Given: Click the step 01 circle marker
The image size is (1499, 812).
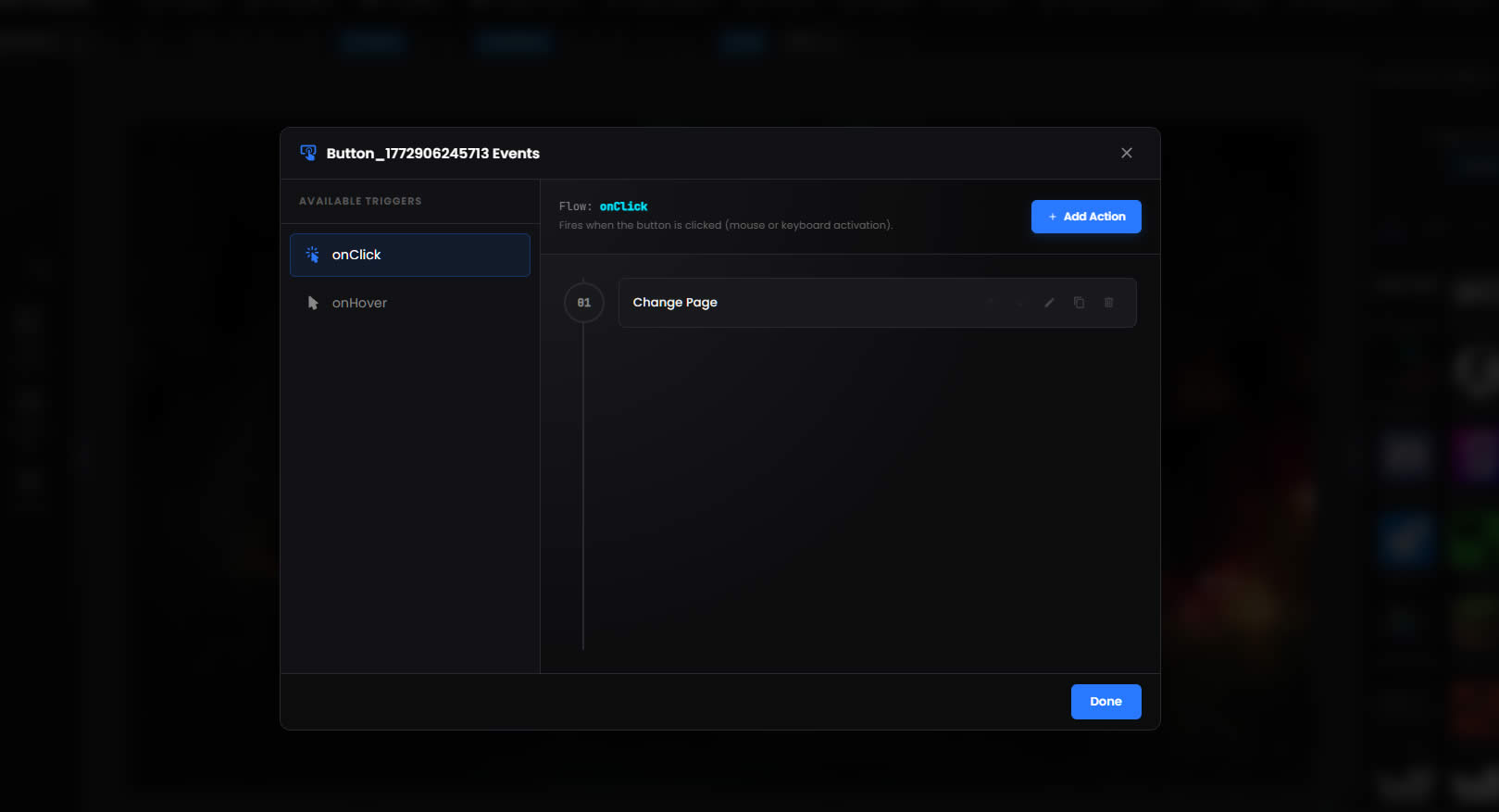Looking at the screenshot, I should coord(583,303).
